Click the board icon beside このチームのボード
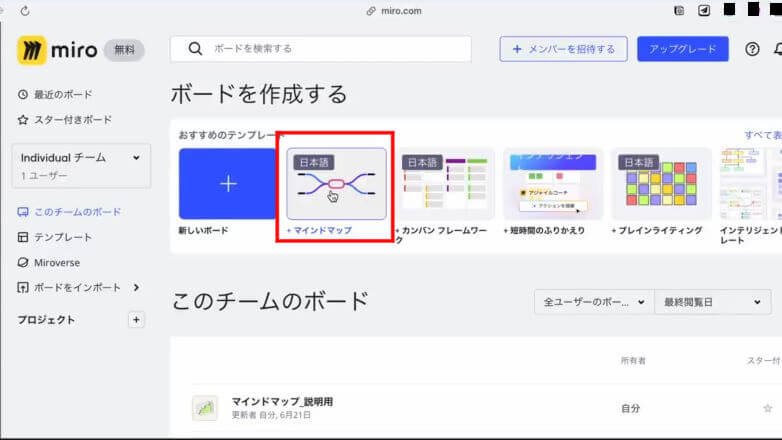Screen dimensions: 782x440 [x=23, y=212]
